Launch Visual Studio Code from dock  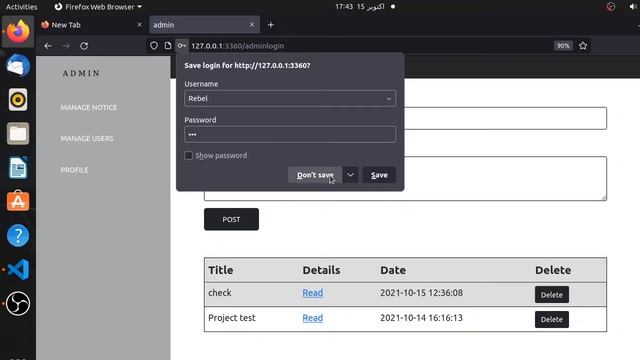[x=18, y=269]
